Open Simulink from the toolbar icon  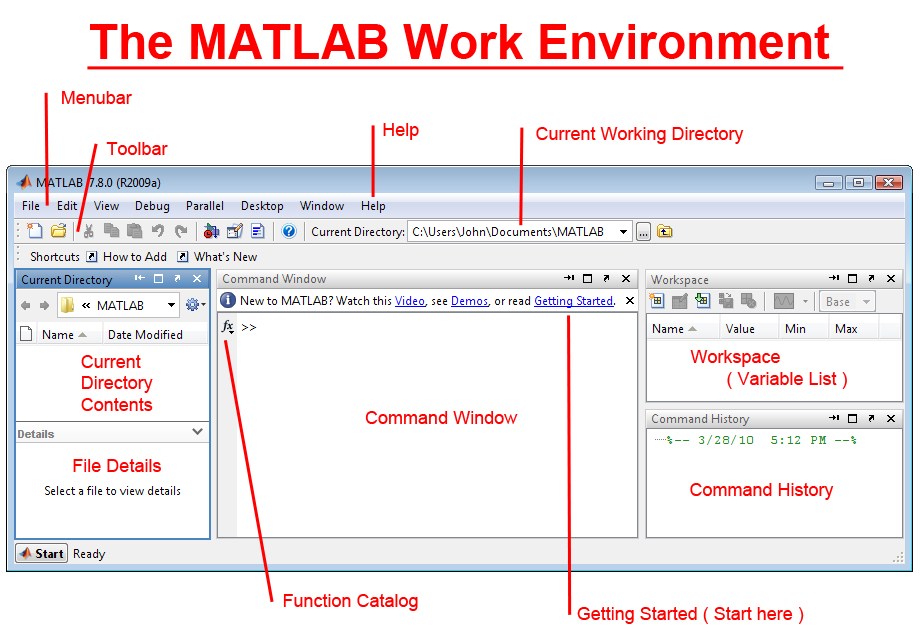[211, 231]
